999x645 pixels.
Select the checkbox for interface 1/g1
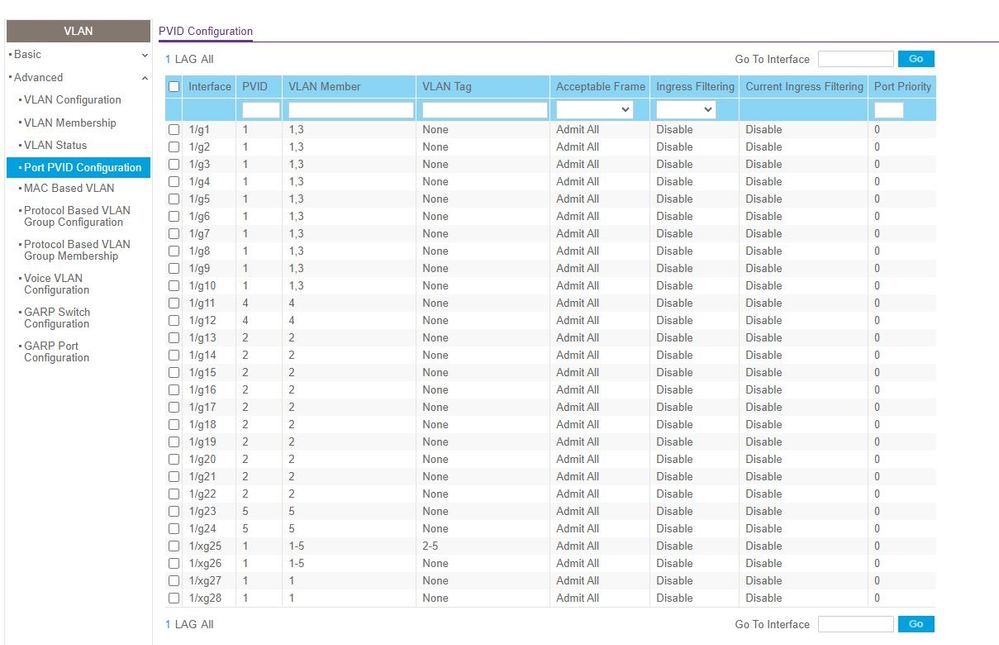pos(174,130)
